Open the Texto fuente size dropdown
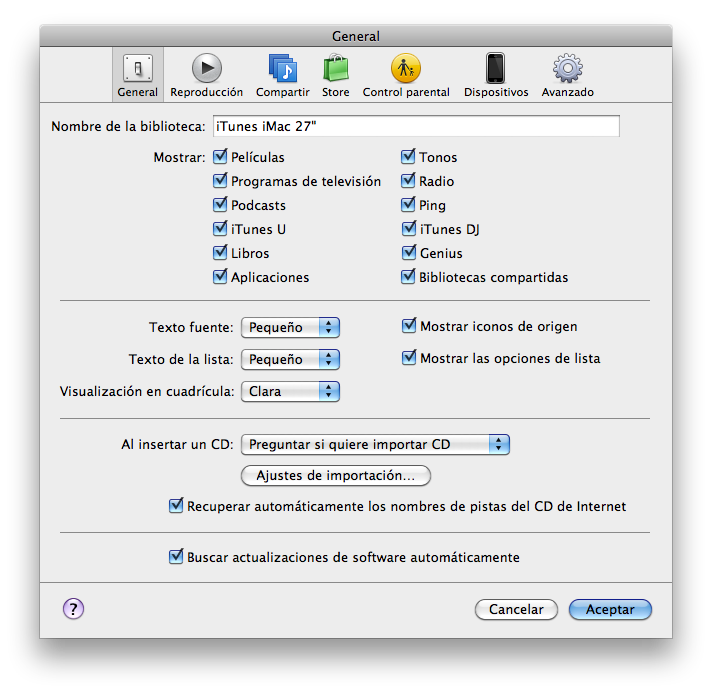 click(290, 327)
